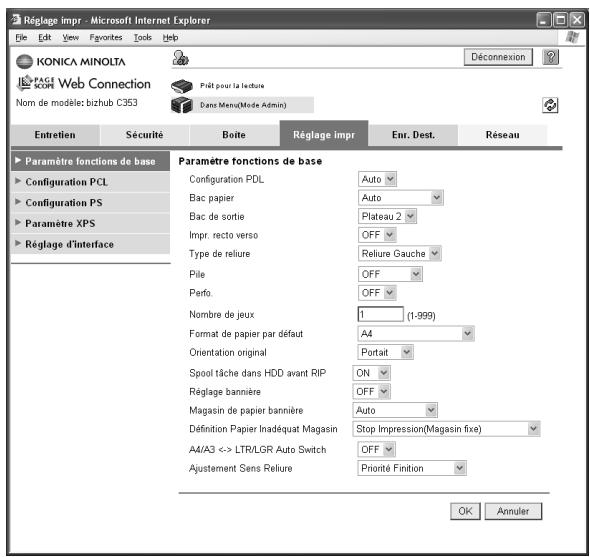This screenshot has height=557, width=590.
Task: Switch to the Entretien tab
Action: [x=55, y=135]
